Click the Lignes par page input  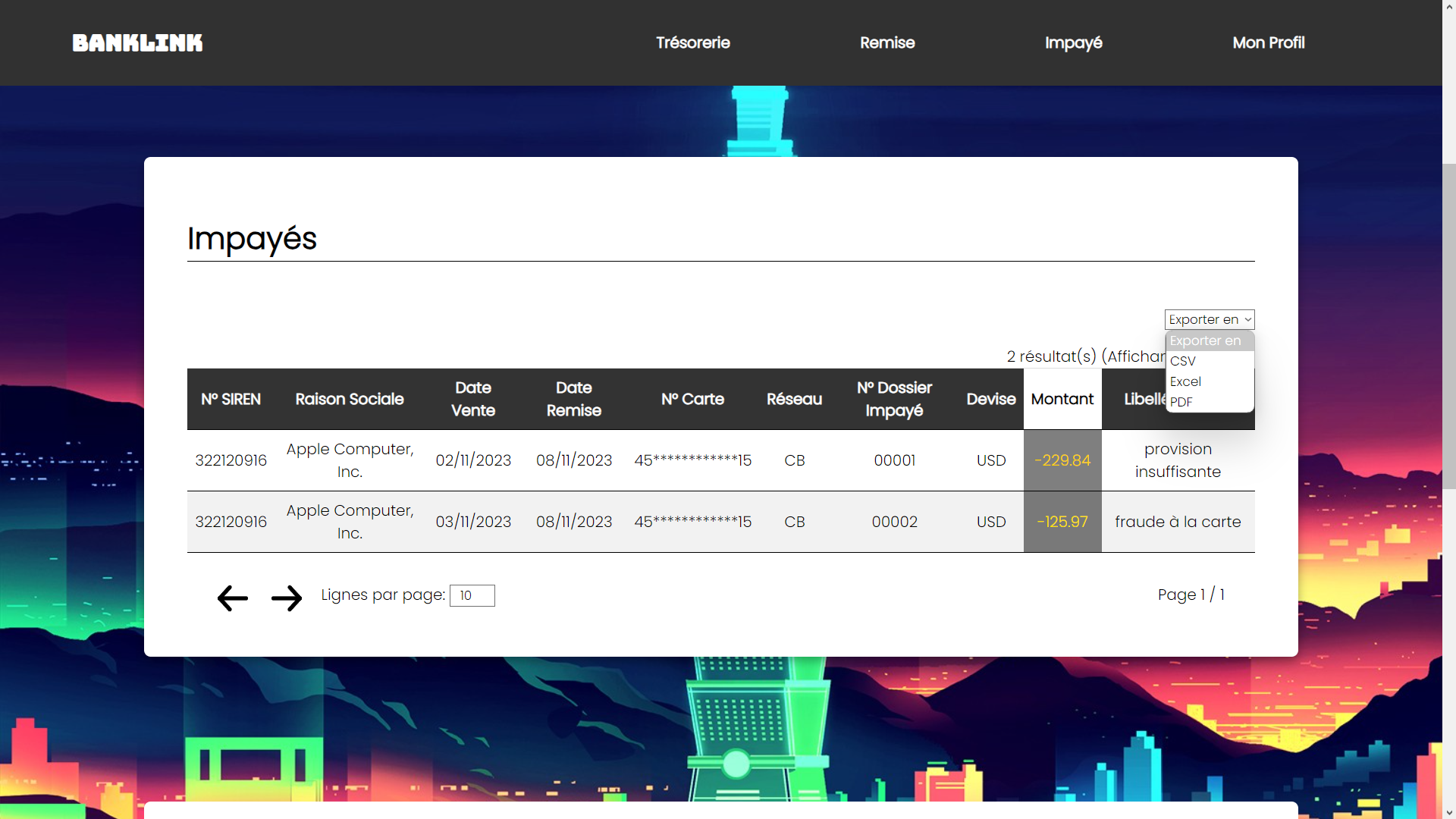pos(472,595)
